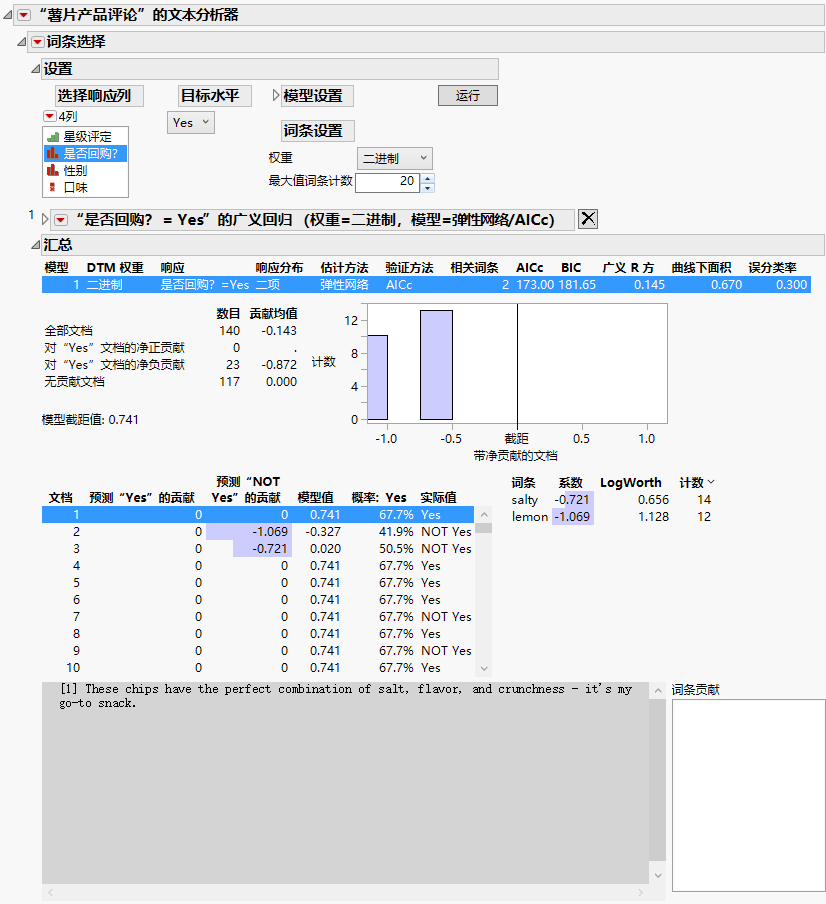This screenshot has height=904, width=826.
Task: Select the 是否回购? response column
Action: pos(85,153)
